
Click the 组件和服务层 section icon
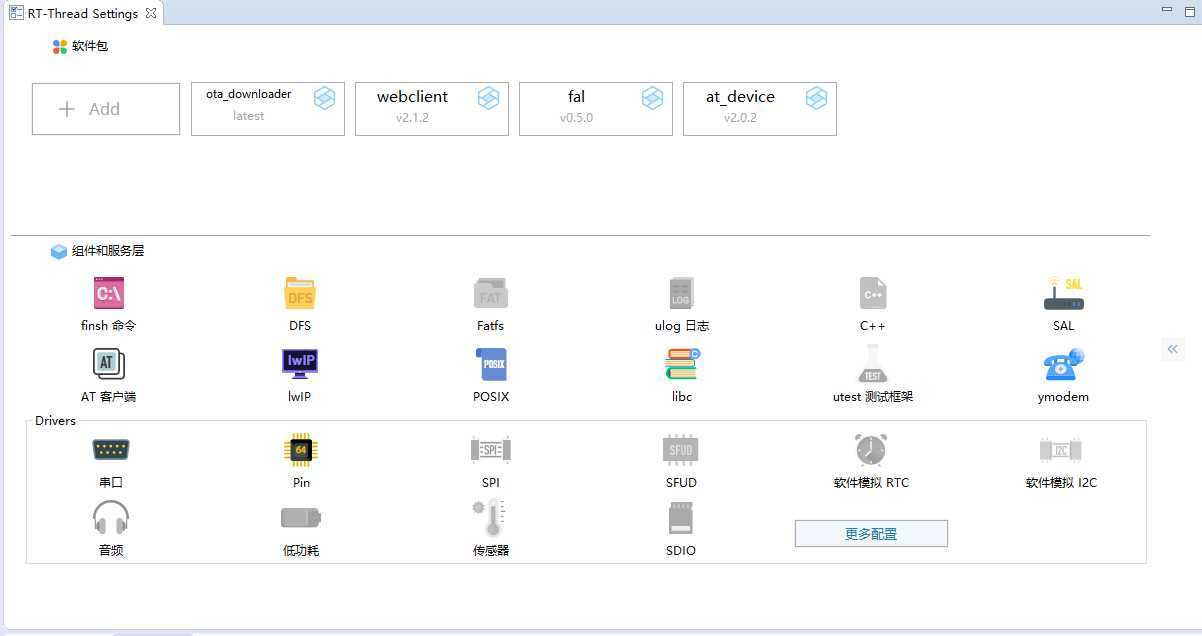click(59, 252)
